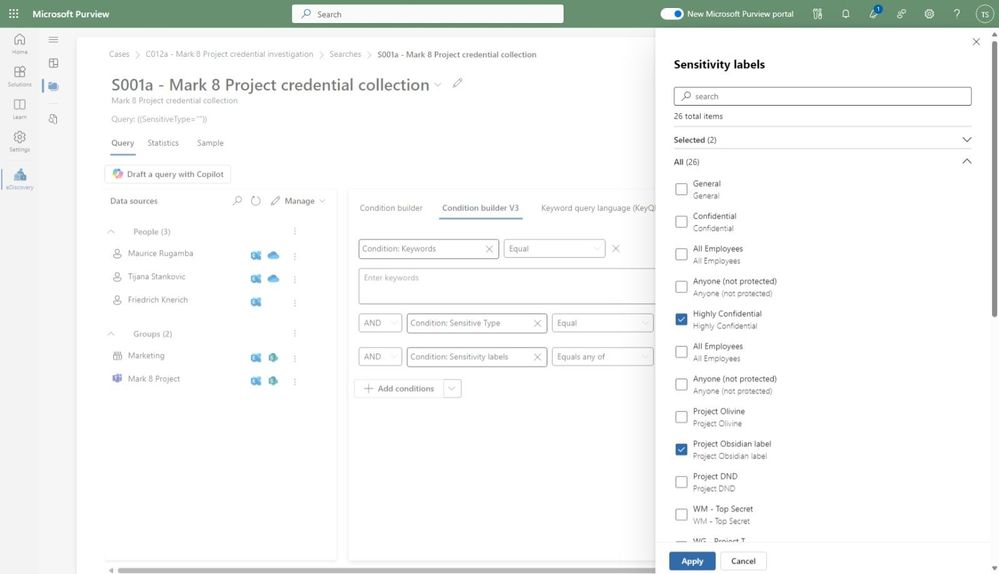
Task: Check the WM - Top Secret checkbox
Action: 681,514
